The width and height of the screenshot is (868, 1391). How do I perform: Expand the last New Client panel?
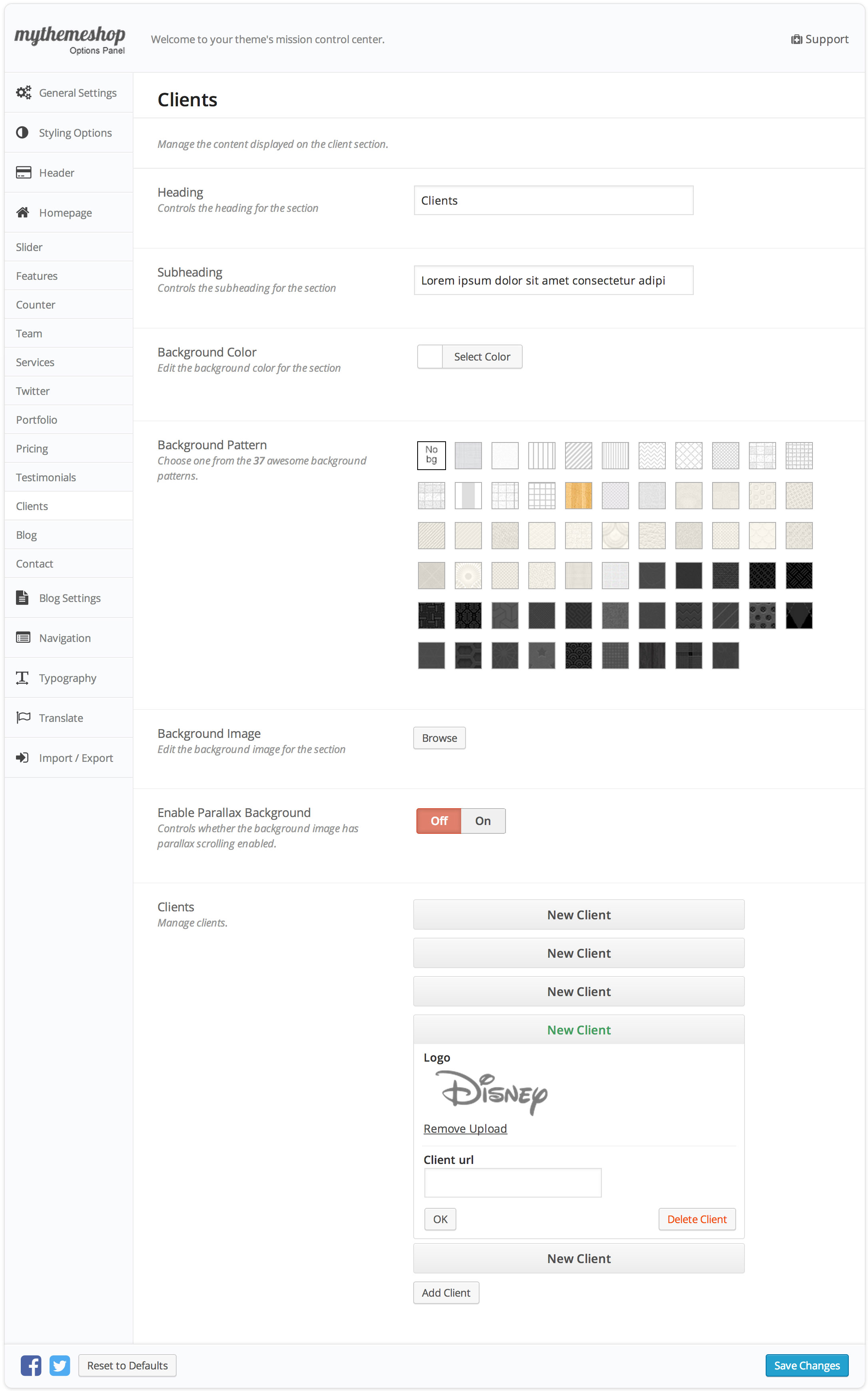579,1258
